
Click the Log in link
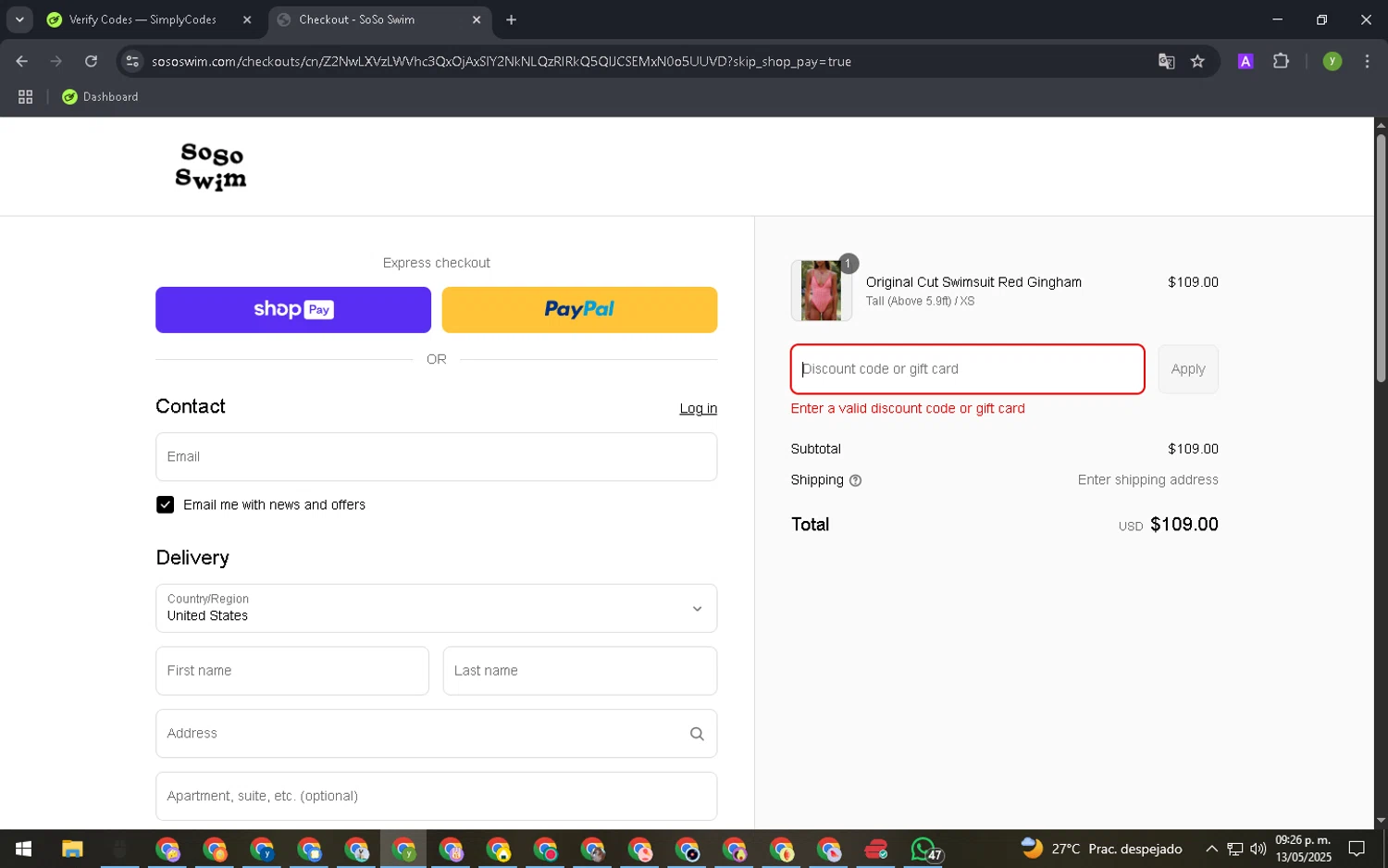tap(698, 408)
